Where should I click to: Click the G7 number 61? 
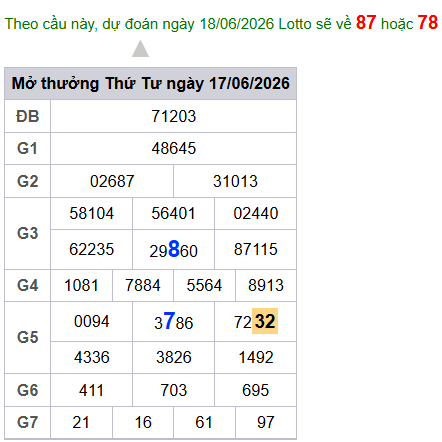(204, 422)
